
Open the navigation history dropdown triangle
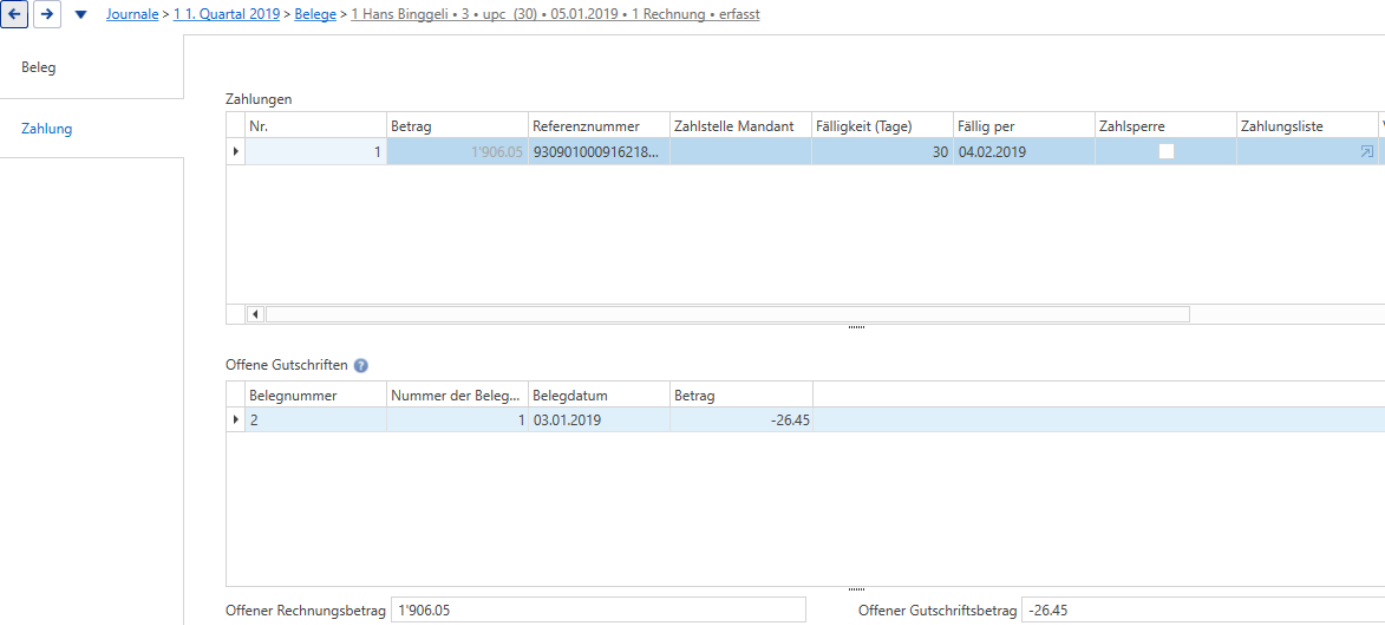(x=81, y=15)
